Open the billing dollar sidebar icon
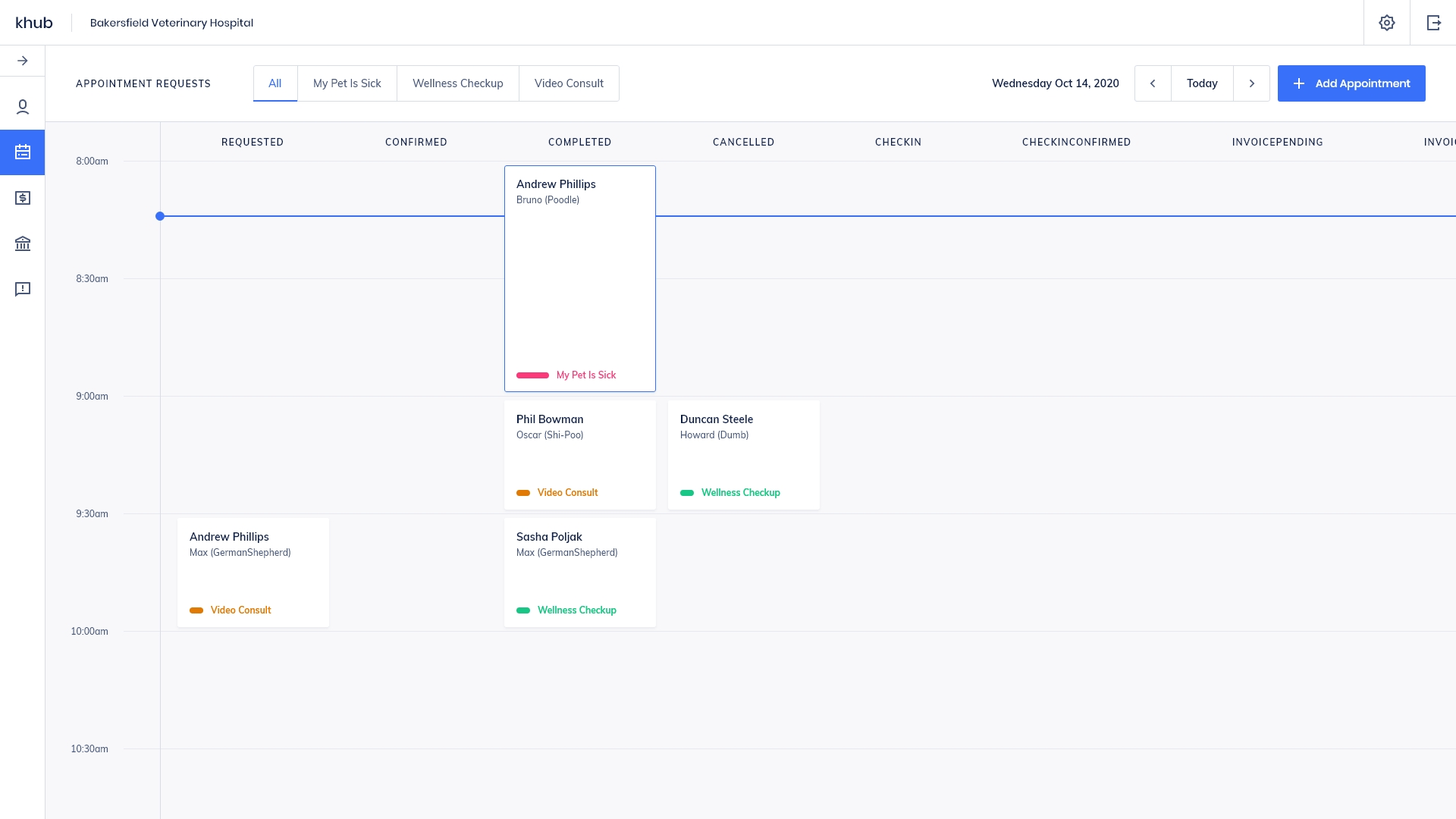1456x819 pixels. (23, 198)
